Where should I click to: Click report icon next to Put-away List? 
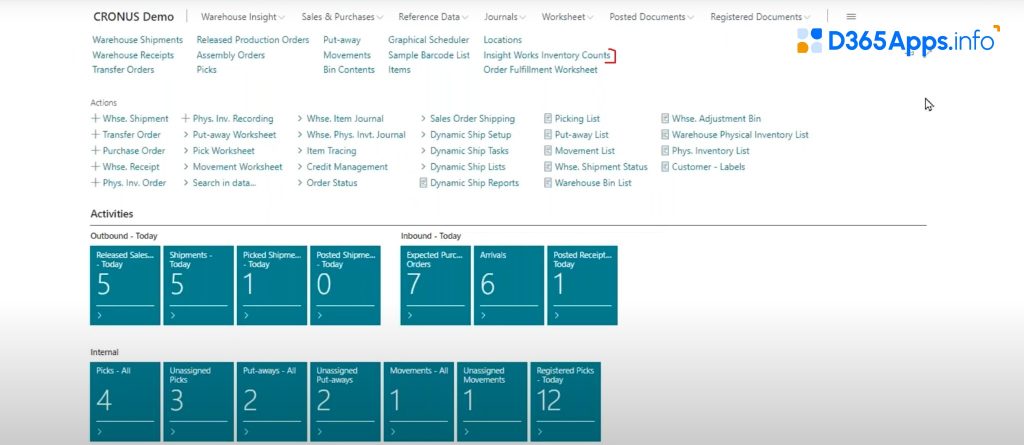click(x=548, y=135)
